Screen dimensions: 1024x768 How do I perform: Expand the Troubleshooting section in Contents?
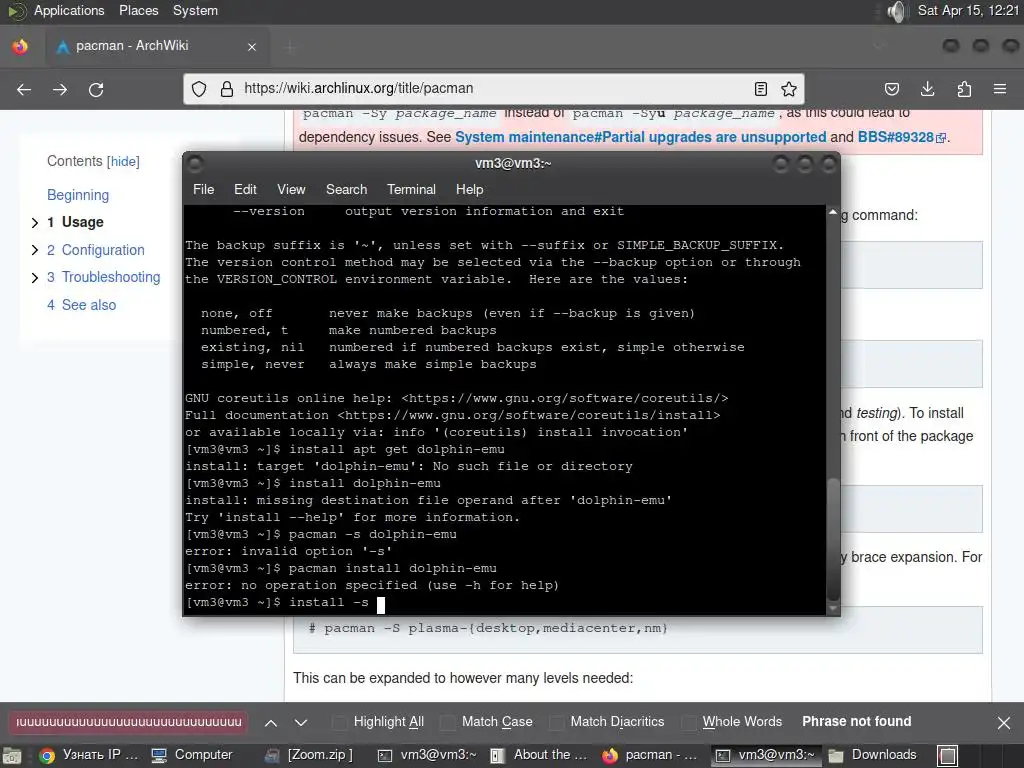(35, 278)
